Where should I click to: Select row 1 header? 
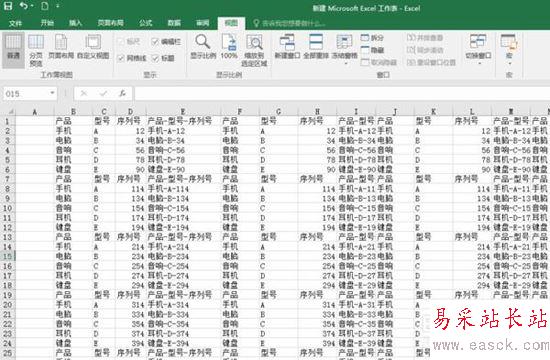[x=8, y=121]
